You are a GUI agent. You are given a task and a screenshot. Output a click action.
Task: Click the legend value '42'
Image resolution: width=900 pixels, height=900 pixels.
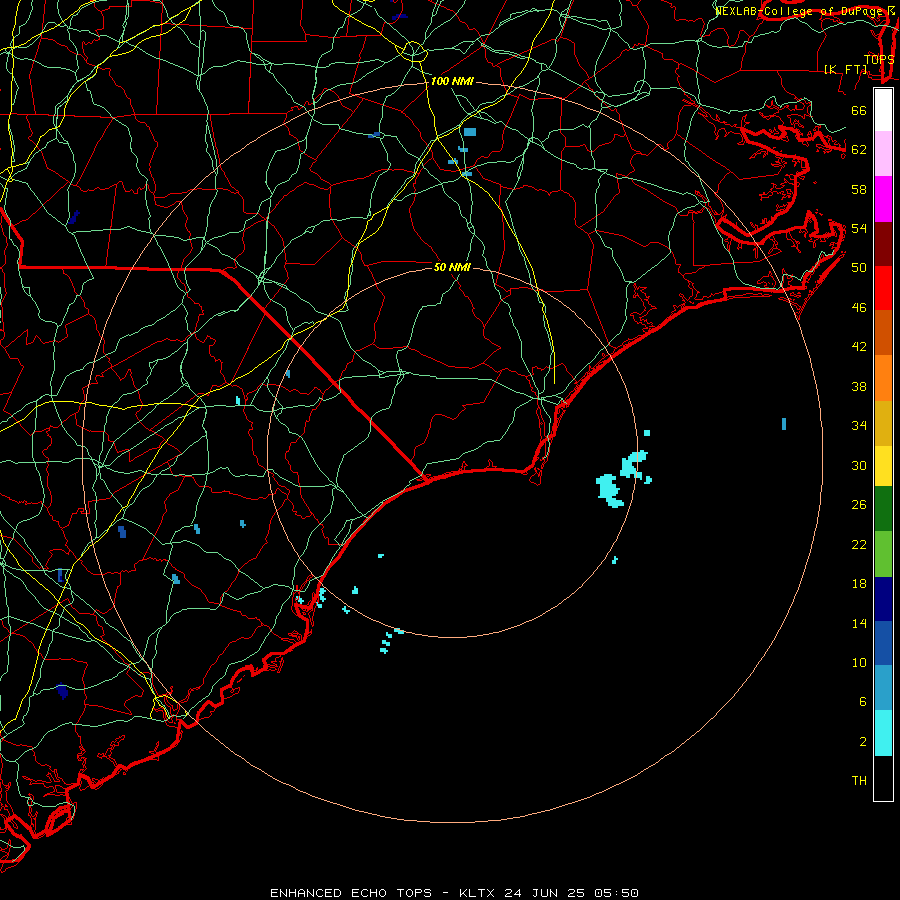point(859,347)
